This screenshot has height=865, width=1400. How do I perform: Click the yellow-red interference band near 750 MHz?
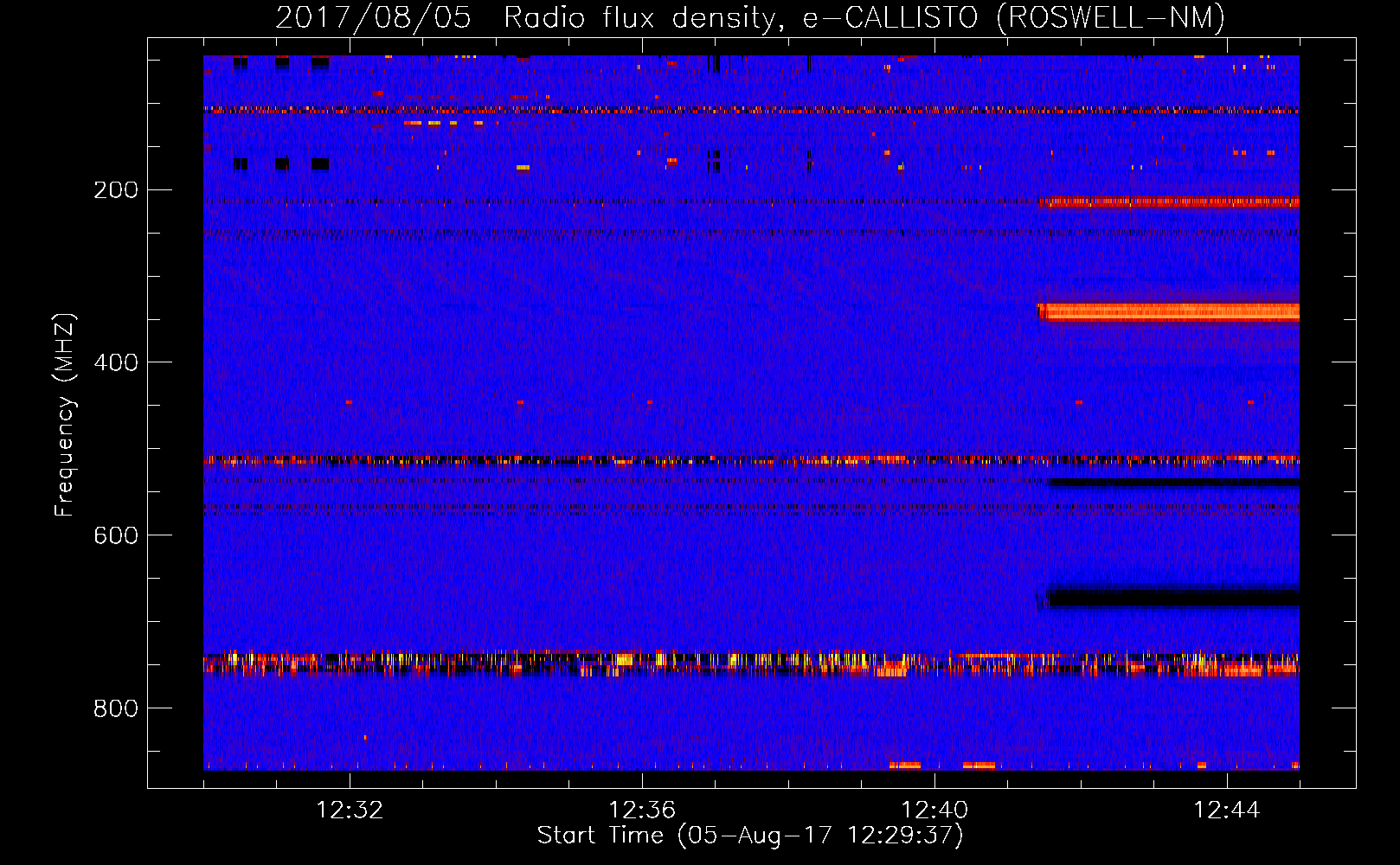pos(751,663)
